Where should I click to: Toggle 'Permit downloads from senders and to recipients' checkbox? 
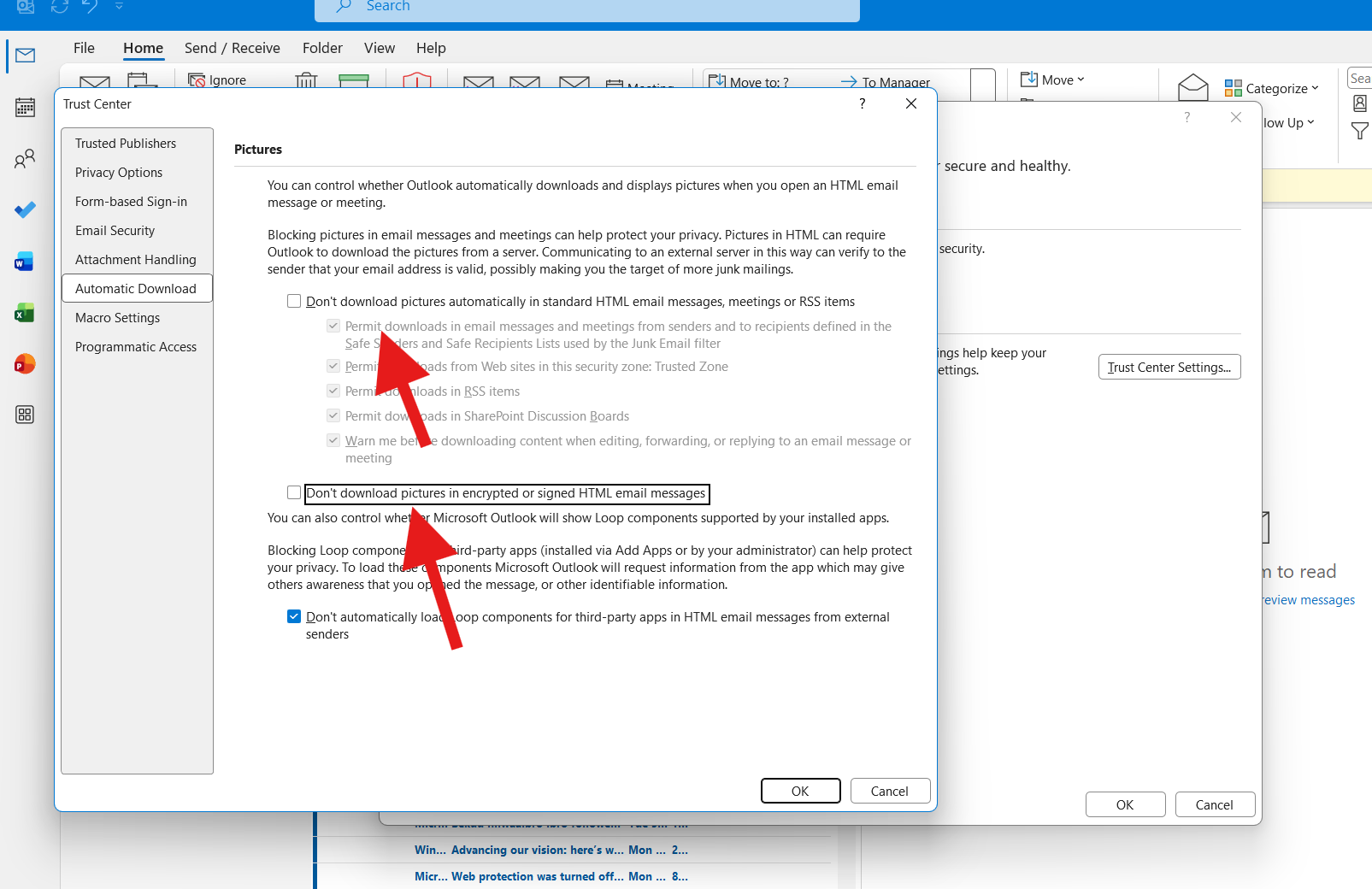(x=333, y=326)
